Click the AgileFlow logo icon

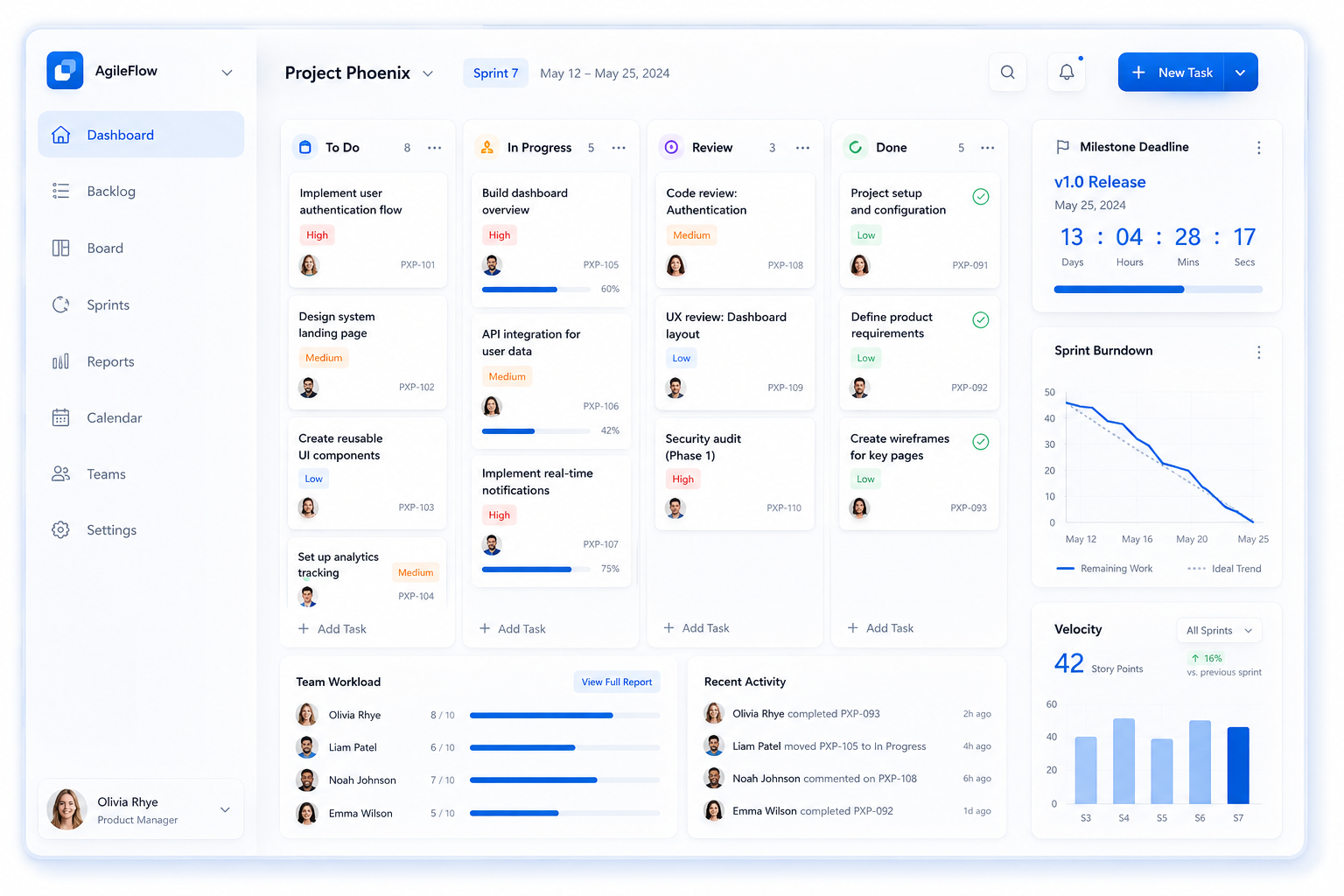coord(65,71)
